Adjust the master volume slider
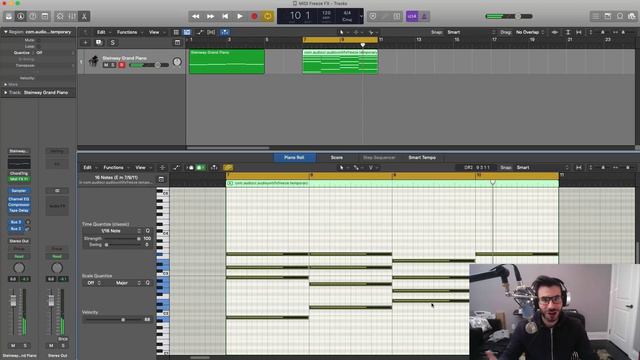Image resolution: width=640 pixels, height=360 pixels. click(x=509, y=16)
